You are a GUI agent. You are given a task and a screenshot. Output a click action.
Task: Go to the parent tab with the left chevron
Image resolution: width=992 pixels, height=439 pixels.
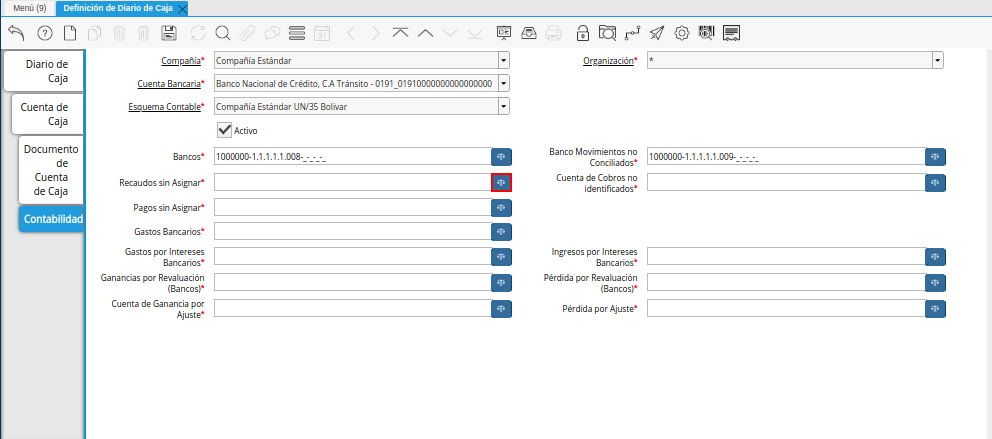click(x=352, y=33)
